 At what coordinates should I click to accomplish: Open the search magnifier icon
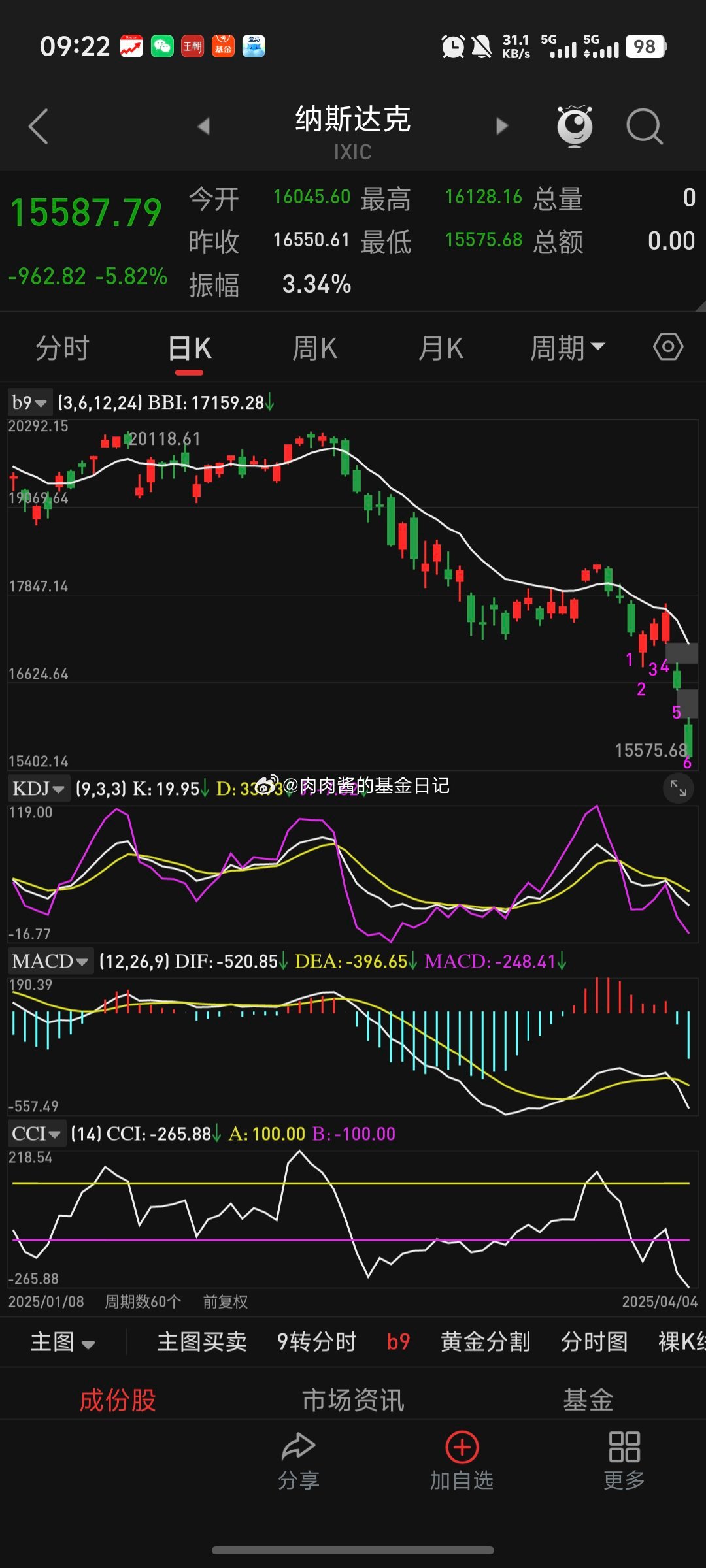point(645,126)
